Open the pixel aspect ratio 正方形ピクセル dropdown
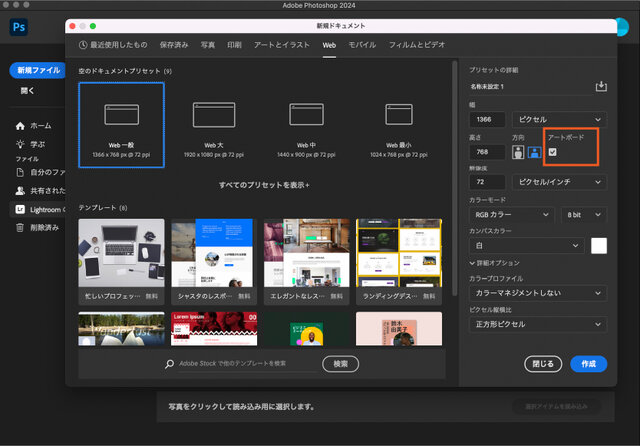 coord(538,324)
